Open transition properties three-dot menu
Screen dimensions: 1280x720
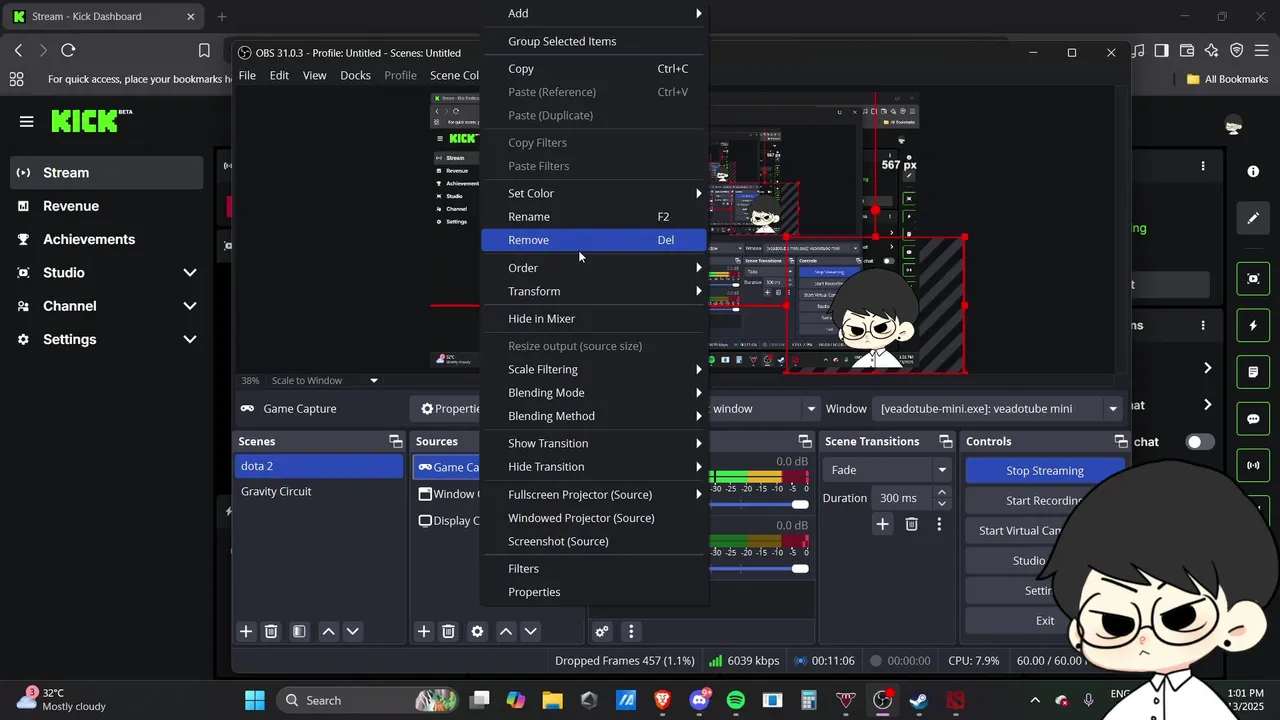[939, 524]
